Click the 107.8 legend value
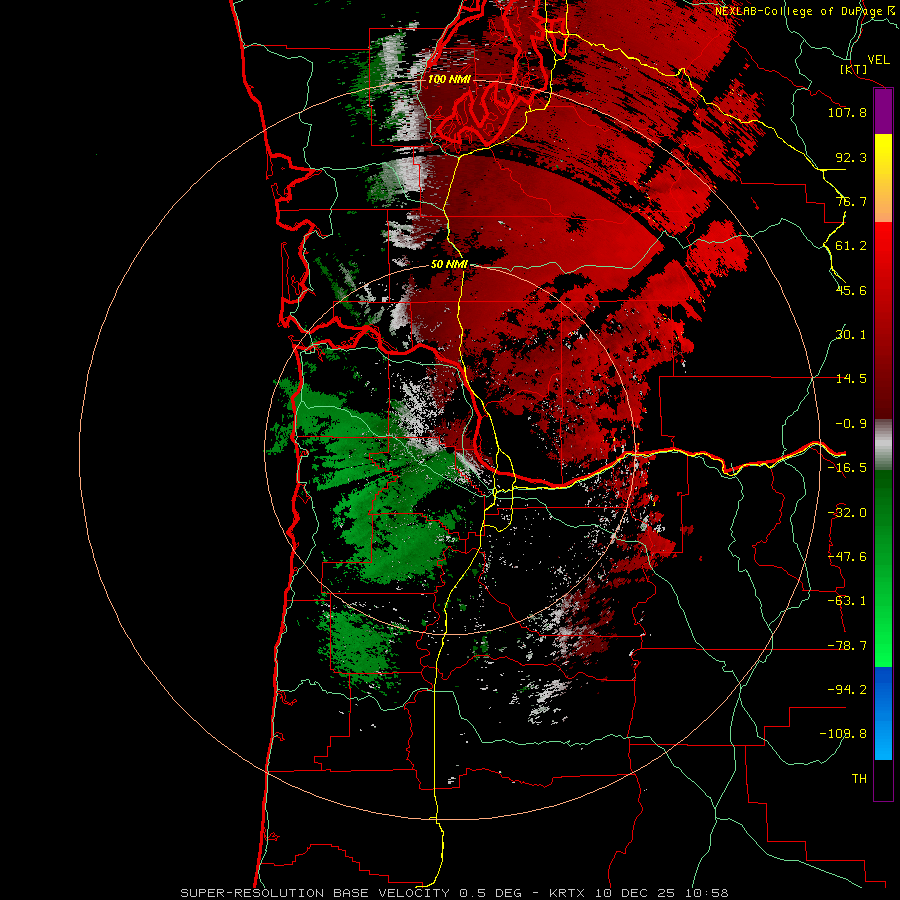900x900 pixels. 847,112
